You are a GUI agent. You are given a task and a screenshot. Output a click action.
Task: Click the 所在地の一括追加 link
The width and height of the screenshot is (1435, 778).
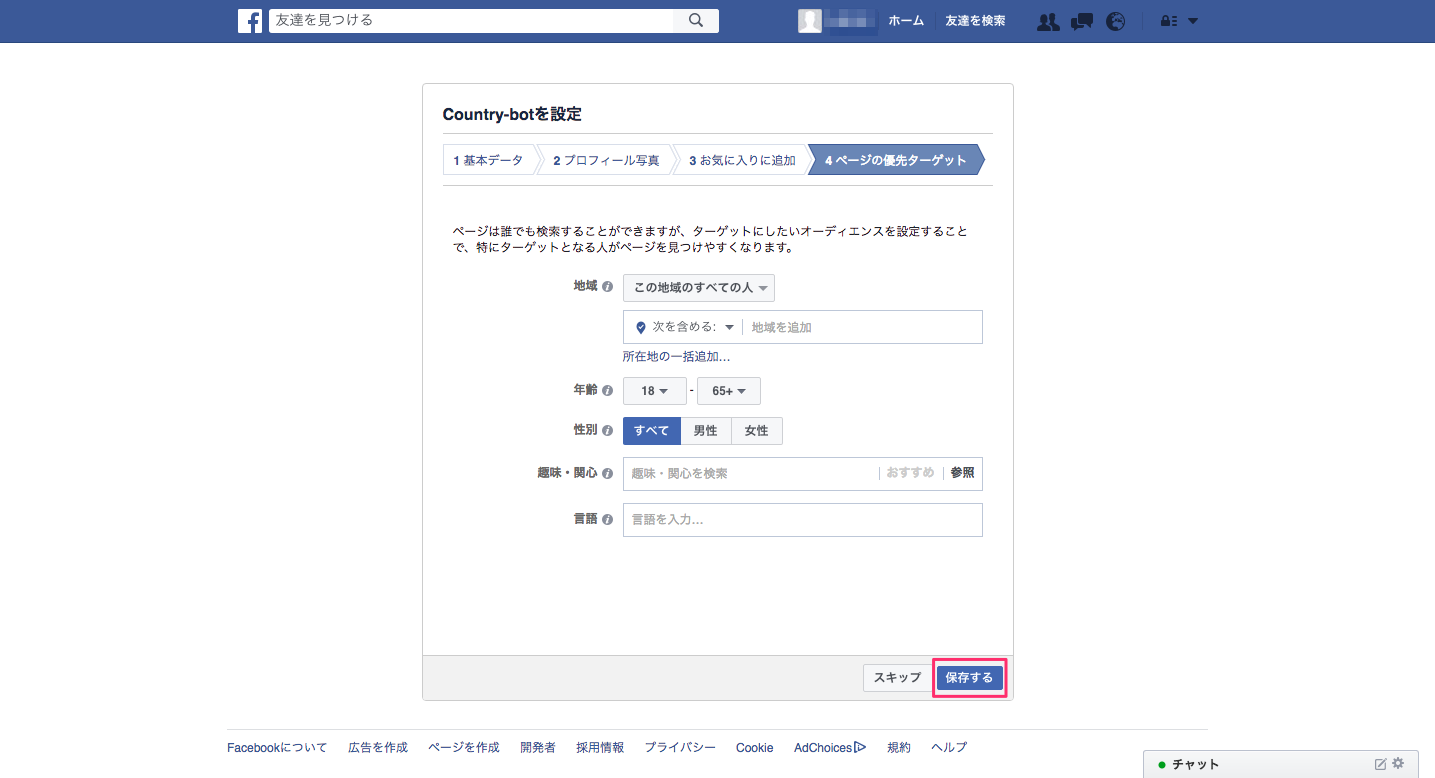[676, 357]
